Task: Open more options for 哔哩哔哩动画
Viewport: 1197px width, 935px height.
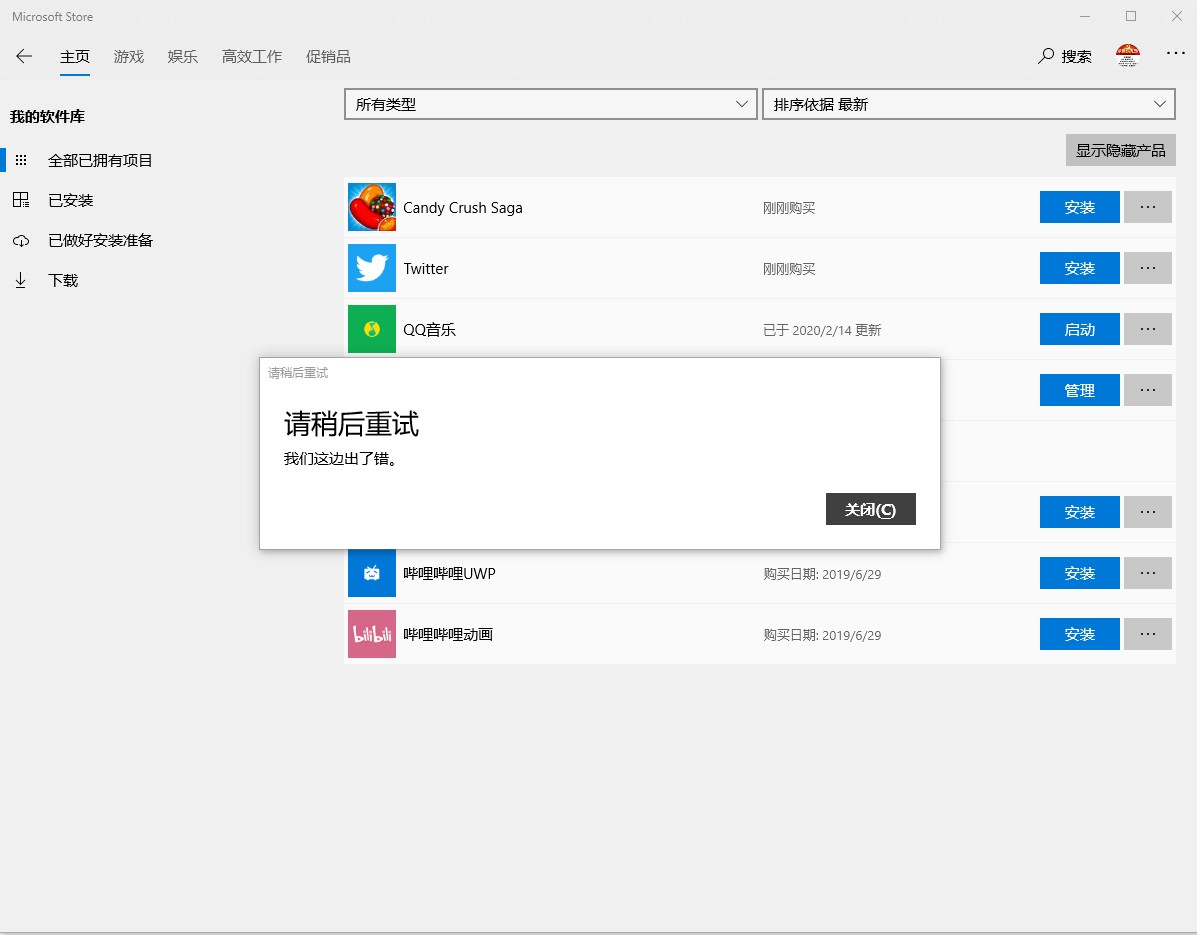Action: click(x=1147, y=634)
